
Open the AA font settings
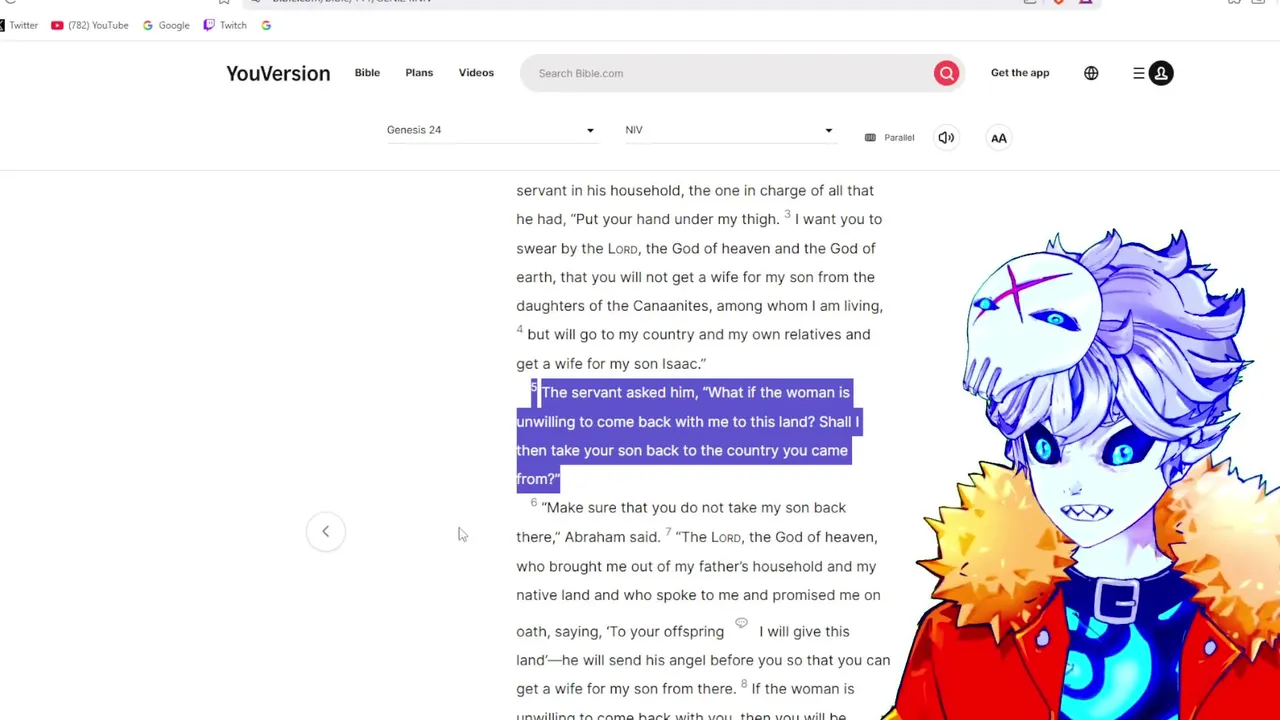point(999,138)
